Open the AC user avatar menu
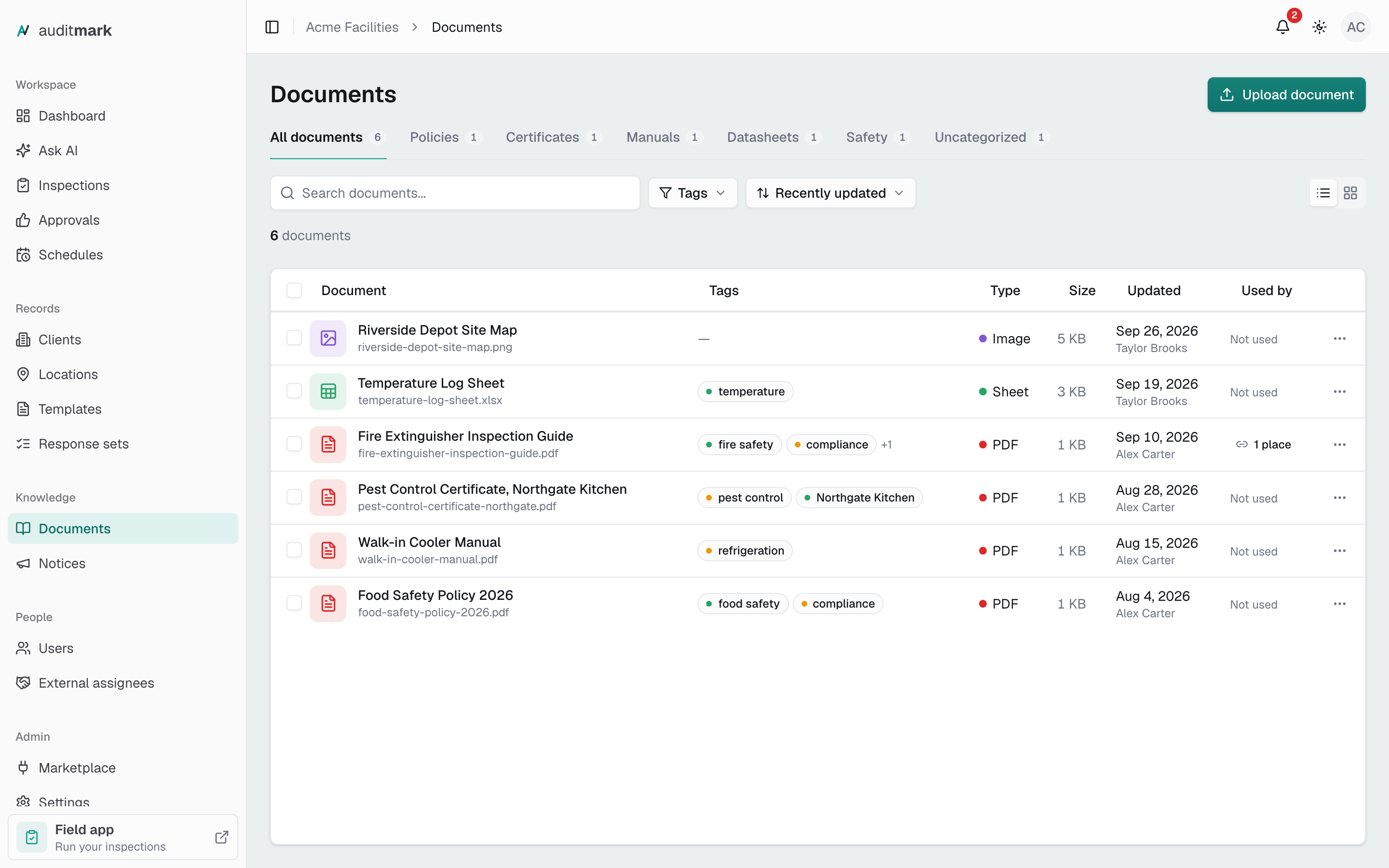The height and width of the screenshot is (868, 1389). click(x=1356, y=27)
